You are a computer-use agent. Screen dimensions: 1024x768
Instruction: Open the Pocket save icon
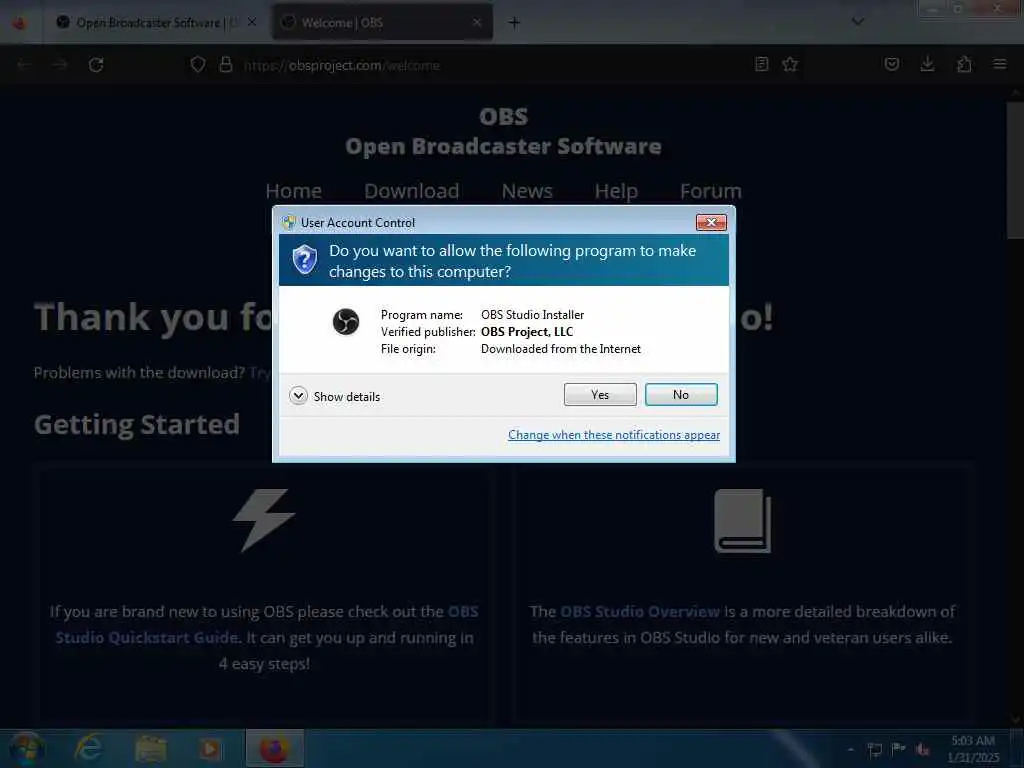(891, 64)
